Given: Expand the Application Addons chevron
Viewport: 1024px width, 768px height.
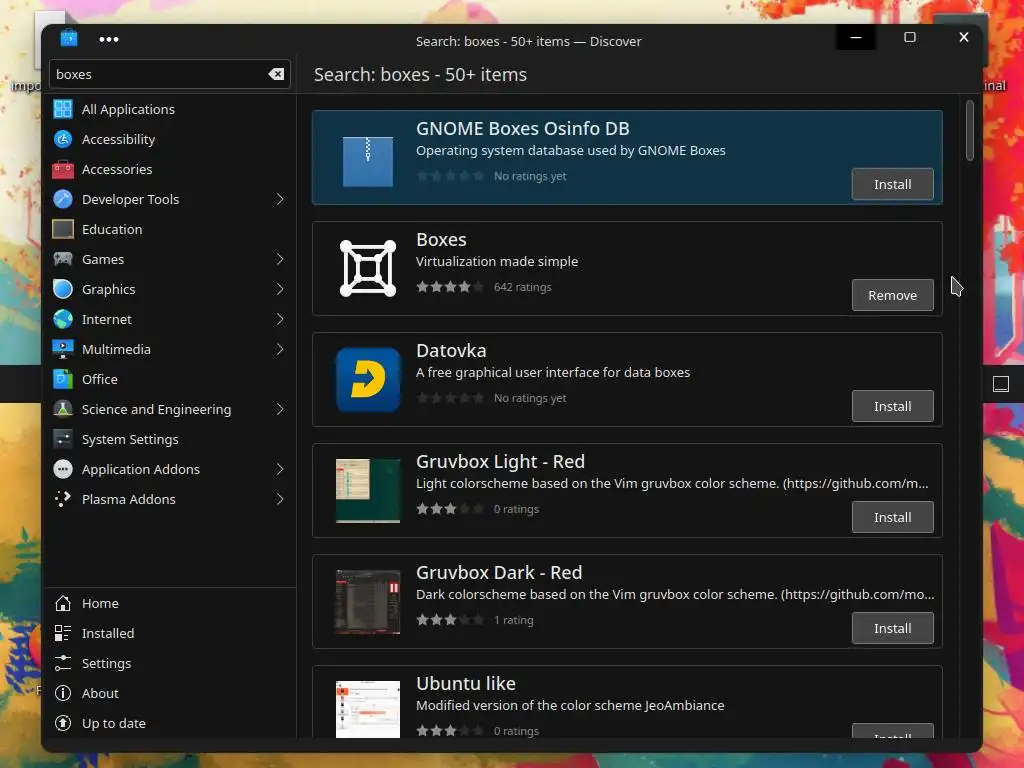Looking at the screenshot, I should coord(280,470).
